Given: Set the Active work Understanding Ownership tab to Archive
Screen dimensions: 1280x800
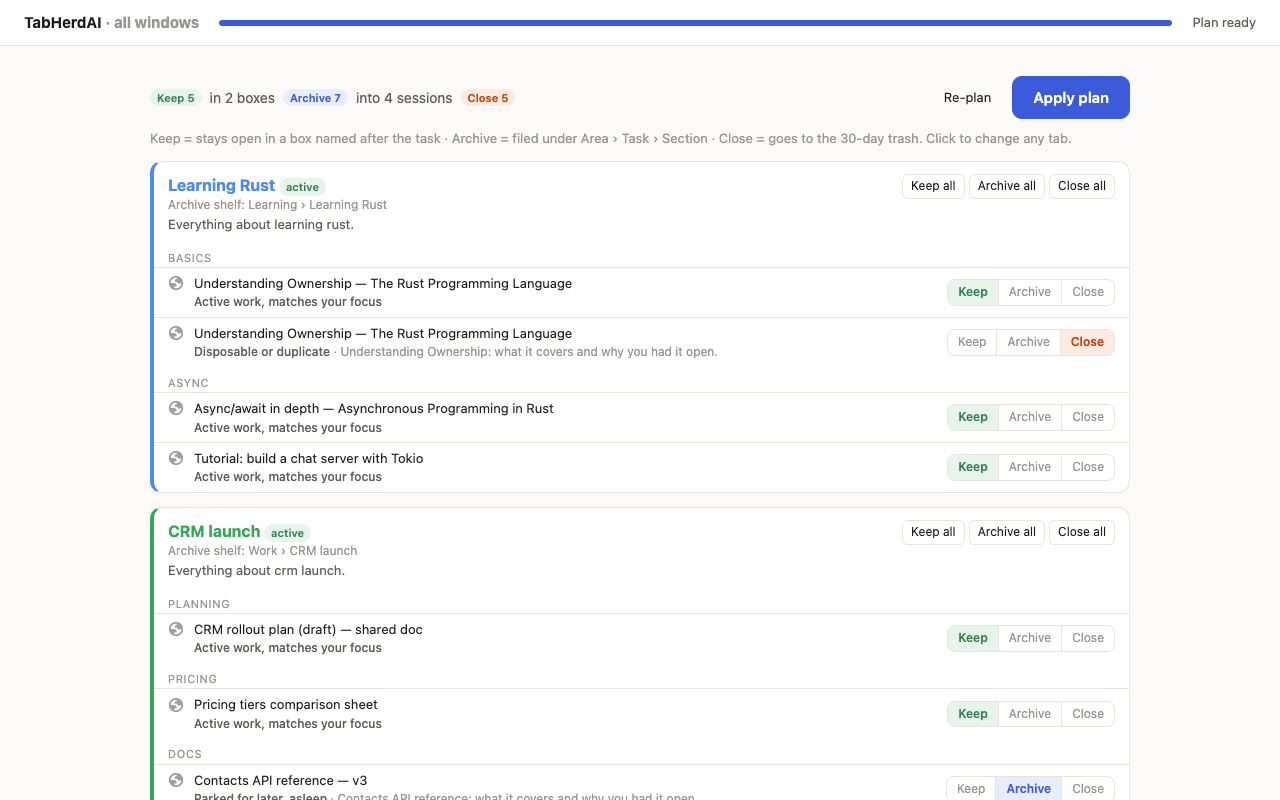Looking at the screenshot, I should point(1030,292).
